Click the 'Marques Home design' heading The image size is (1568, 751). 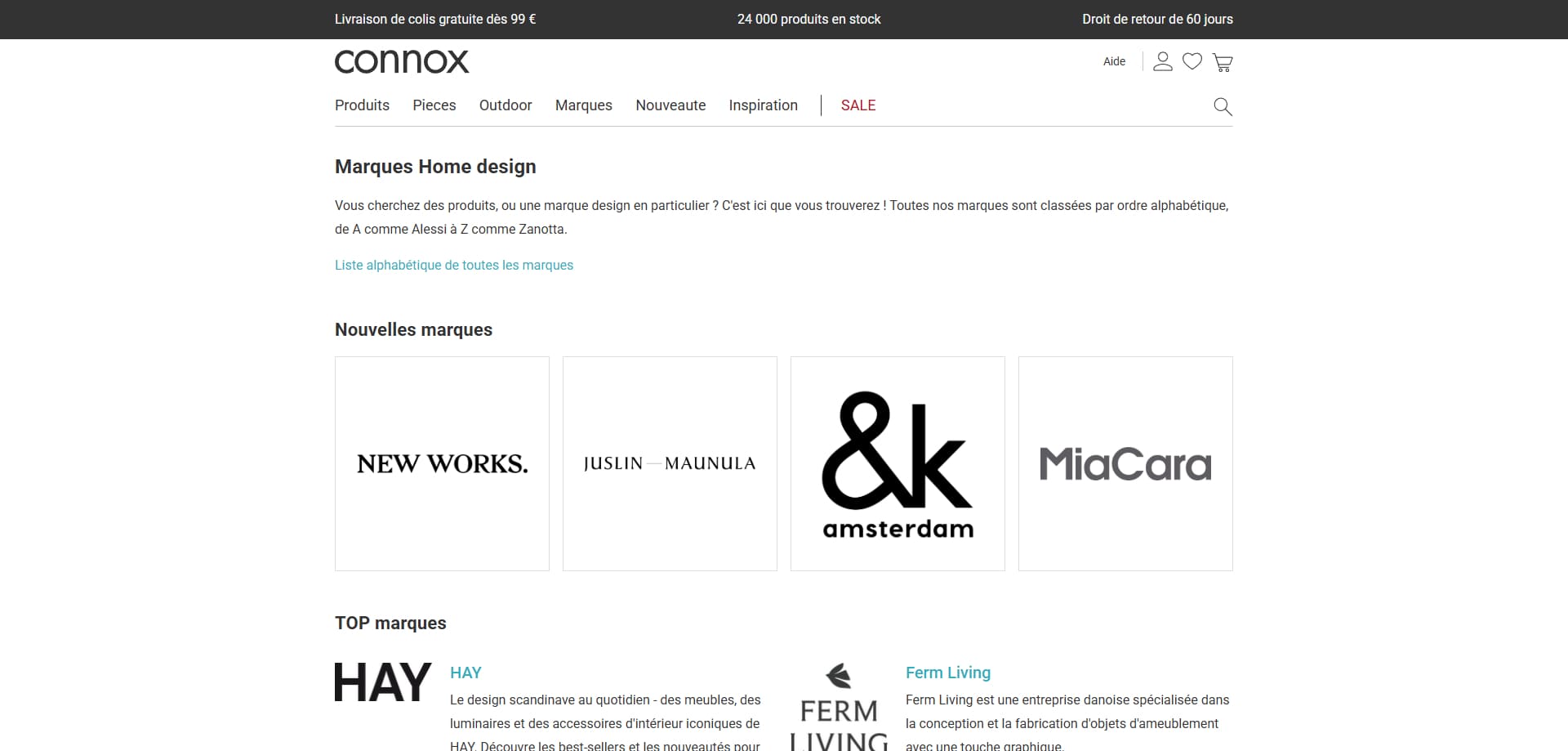click(x=435, y=167)
